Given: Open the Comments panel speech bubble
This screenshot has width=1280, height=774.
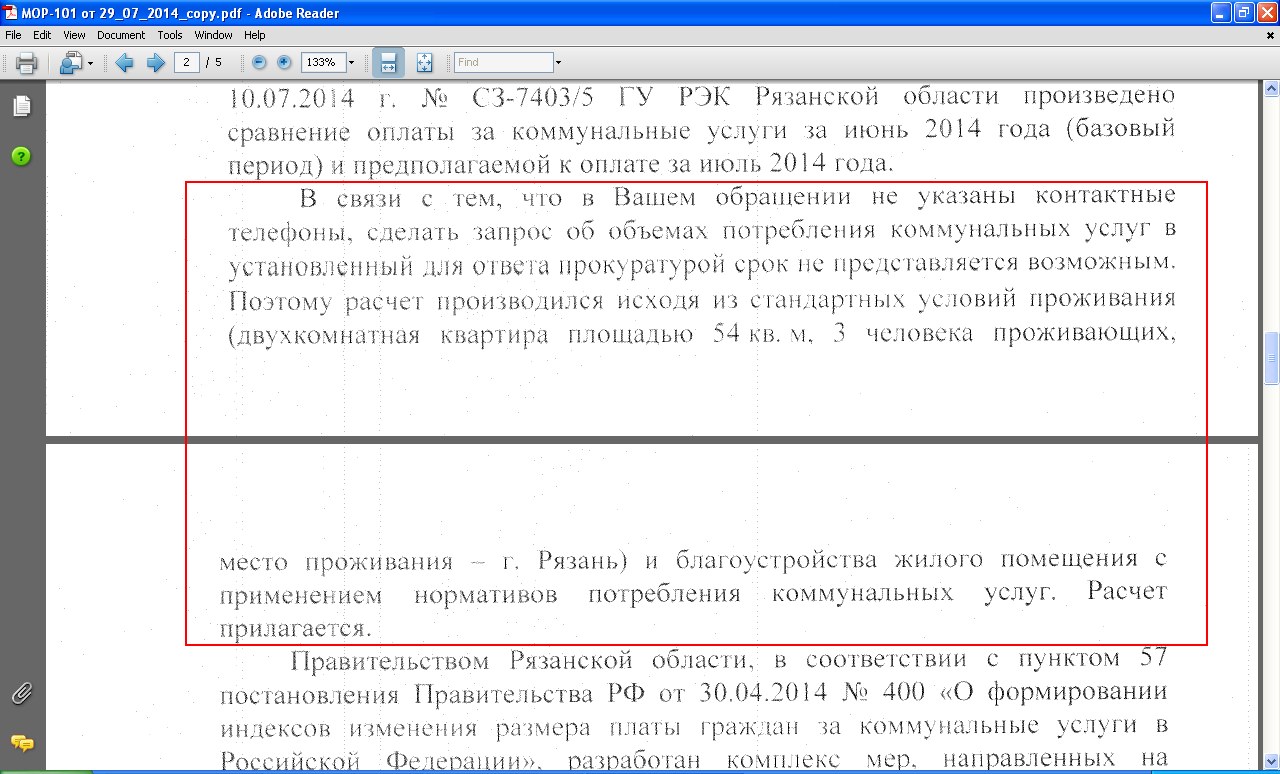Looking at the screenshot, I should click(21, 743).
